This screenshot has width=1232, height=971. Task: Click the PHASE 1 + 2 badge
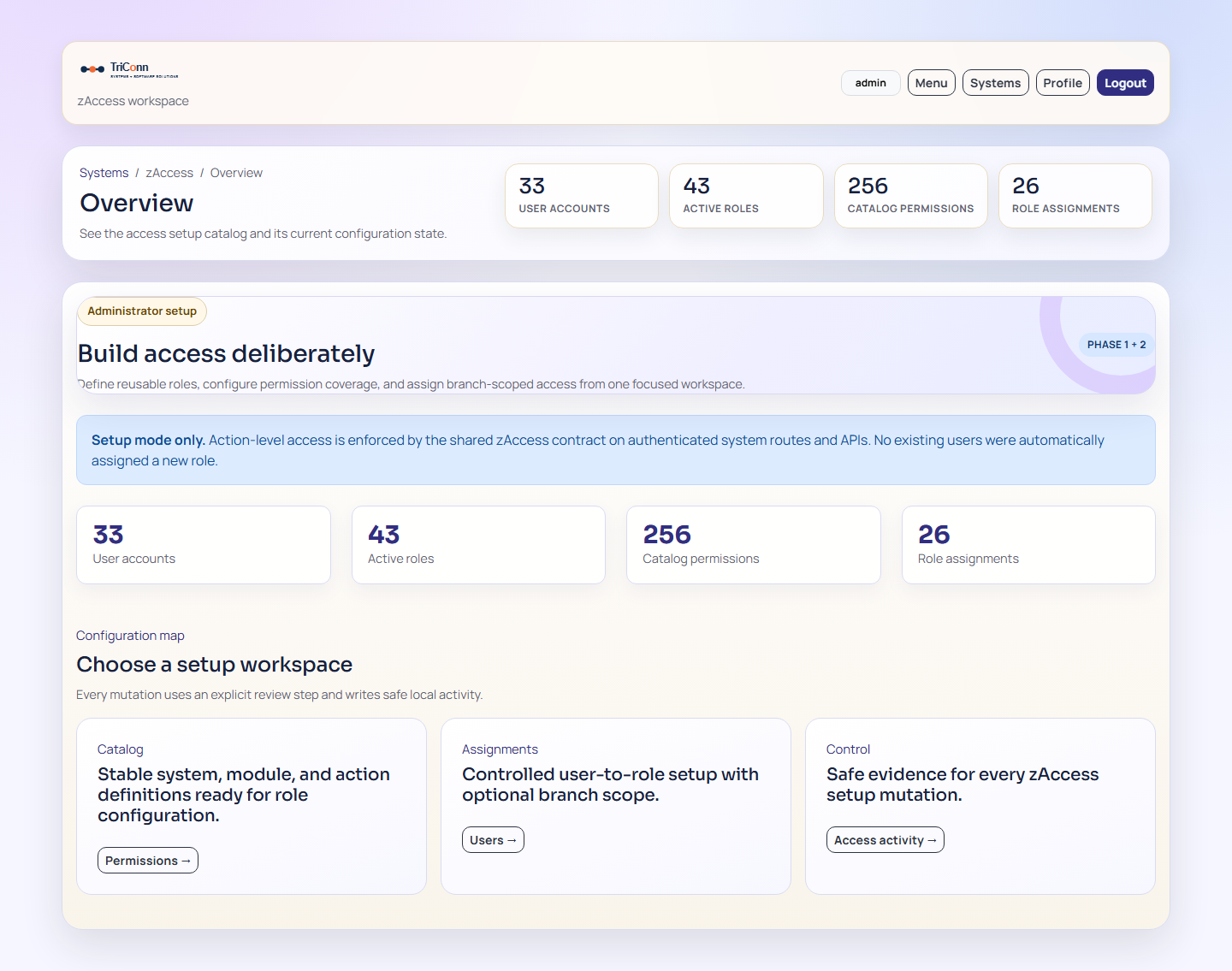pyautogui.click(x=1116, y=345)
